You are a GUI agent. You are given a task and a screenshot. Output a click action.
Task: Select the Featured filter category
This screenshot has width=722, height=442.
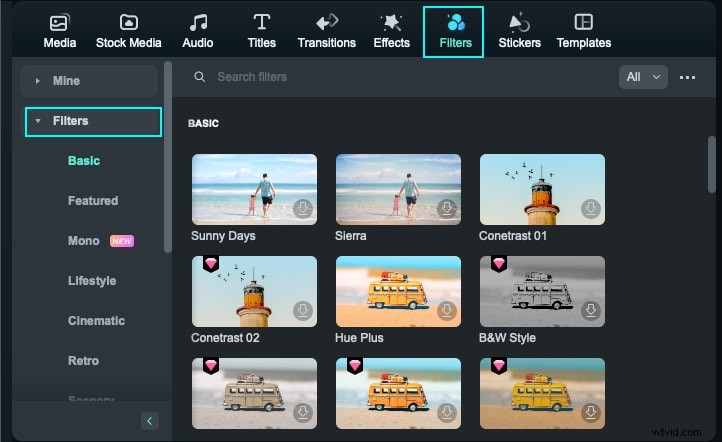tap(93, 201)
